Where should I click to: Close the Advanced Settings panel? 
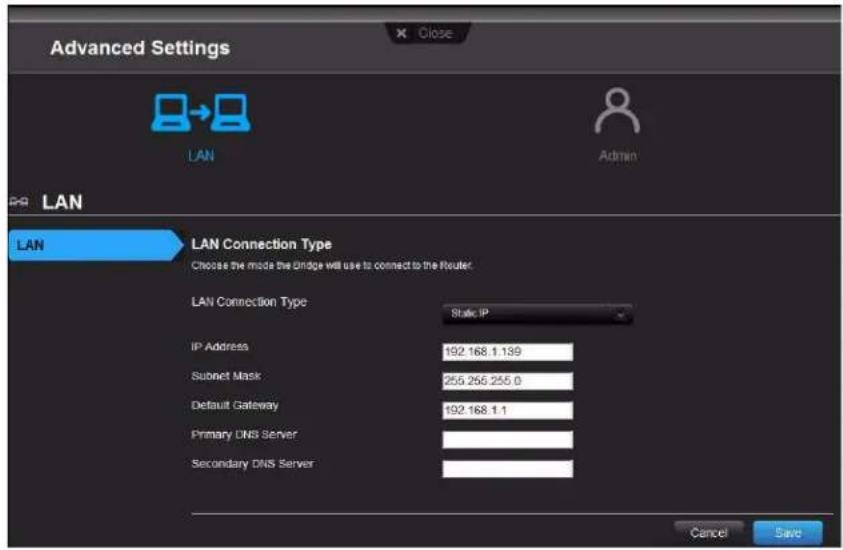(427, 33)
